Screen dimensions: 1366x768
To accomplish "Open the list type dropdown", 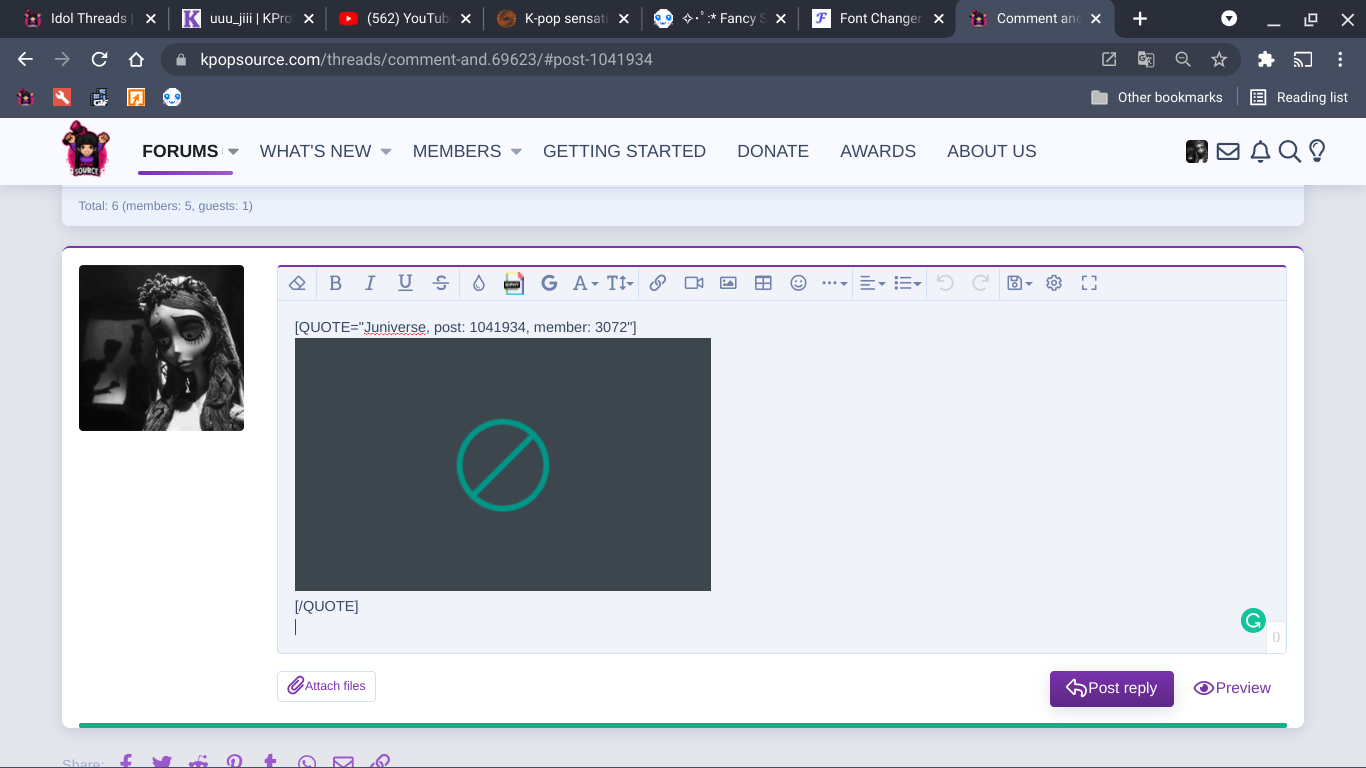I will (x=908, y=283).
